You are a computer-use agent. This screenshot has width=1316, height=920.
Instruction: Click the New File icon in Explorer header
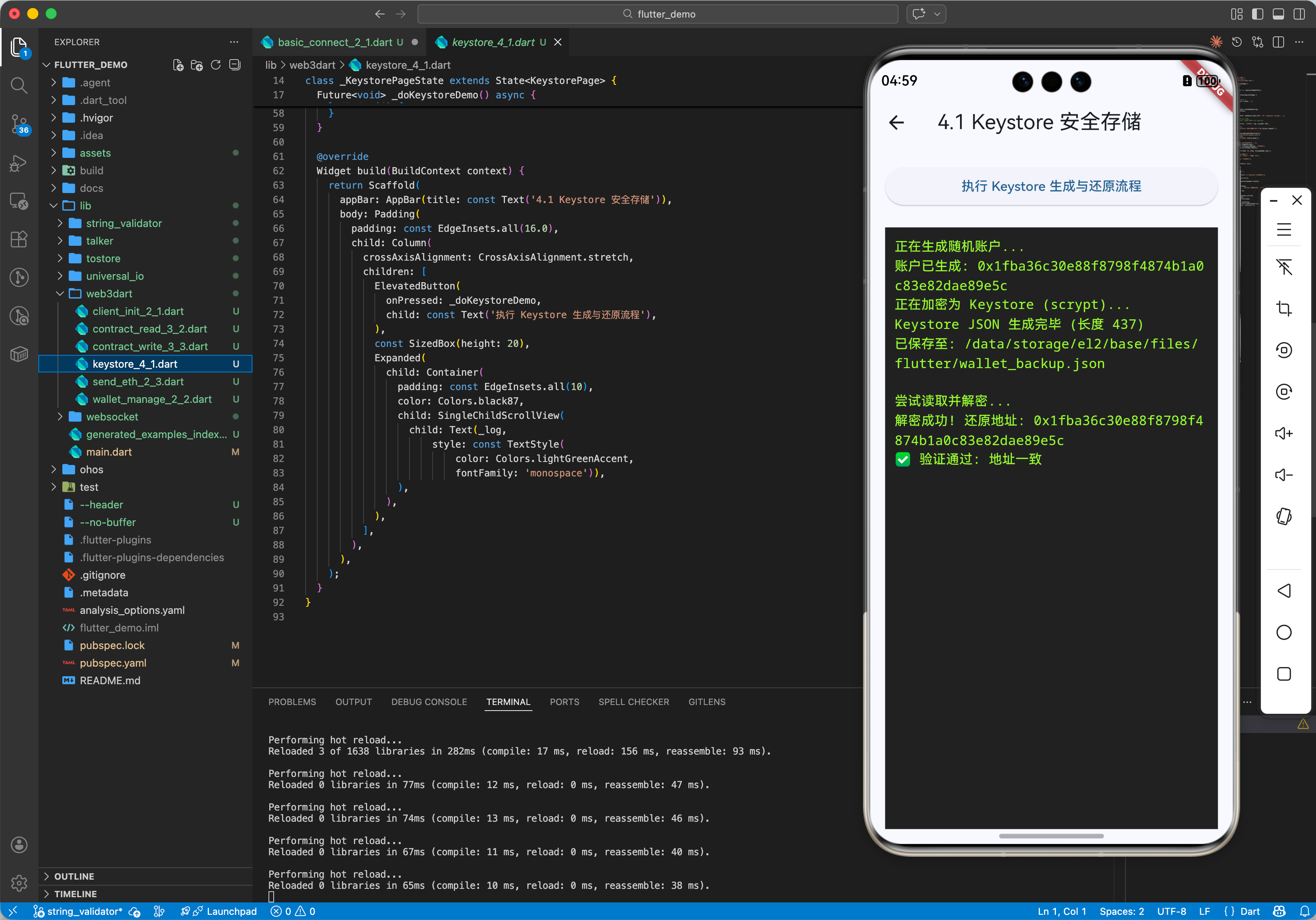click(178, 65)
